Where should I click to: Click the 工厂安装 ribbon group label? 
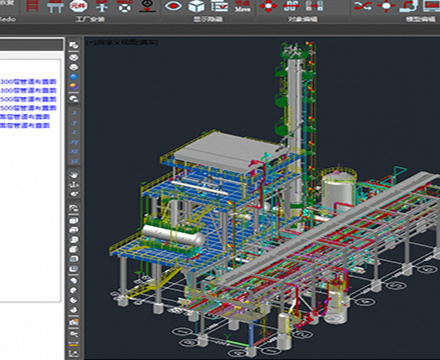[x=90, y=19]
